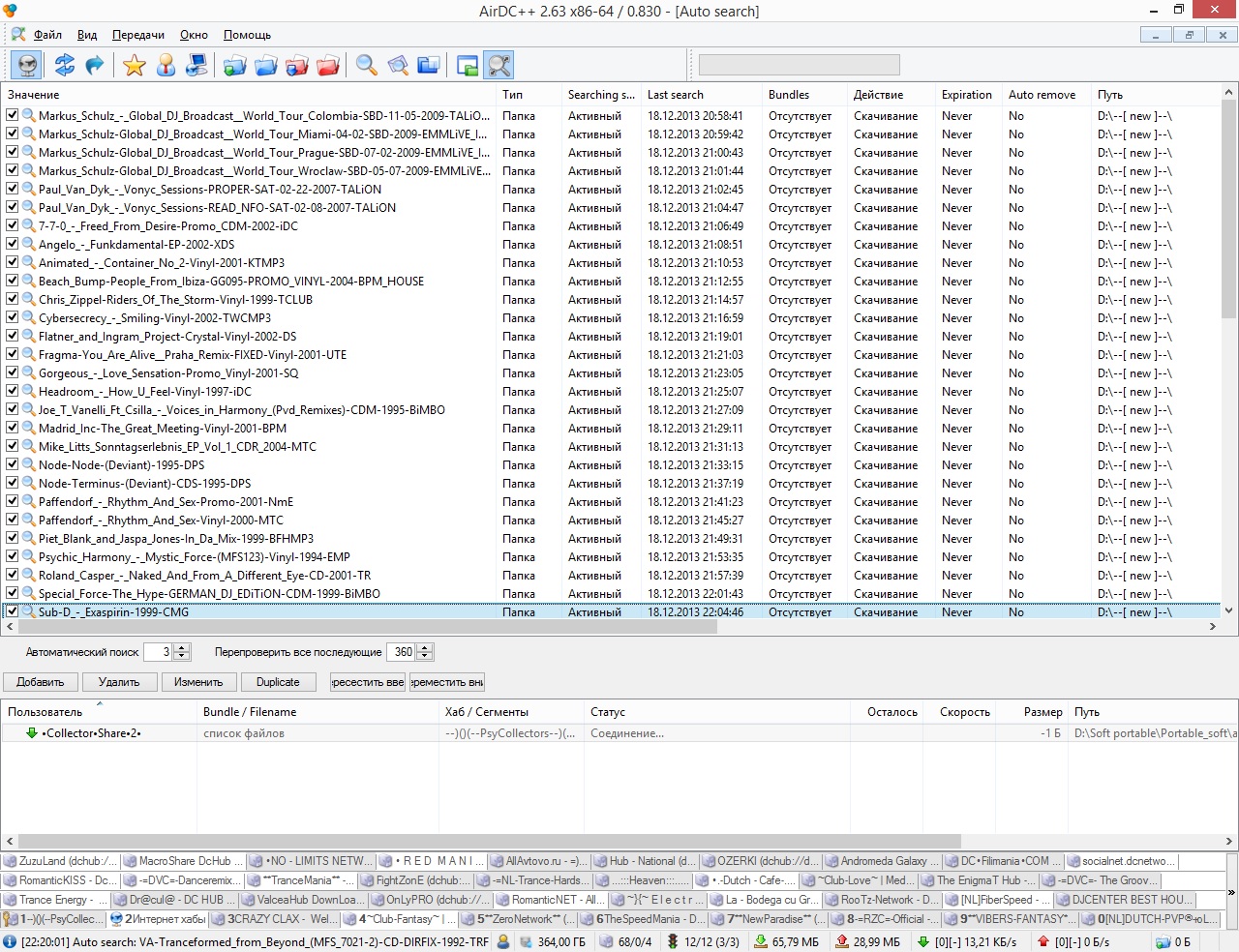Screen dimensions: 1239x952
Task: Uncheck Node-Node-(Deviant)-1995-DPS auto search
Action: [x=13, y=464]
